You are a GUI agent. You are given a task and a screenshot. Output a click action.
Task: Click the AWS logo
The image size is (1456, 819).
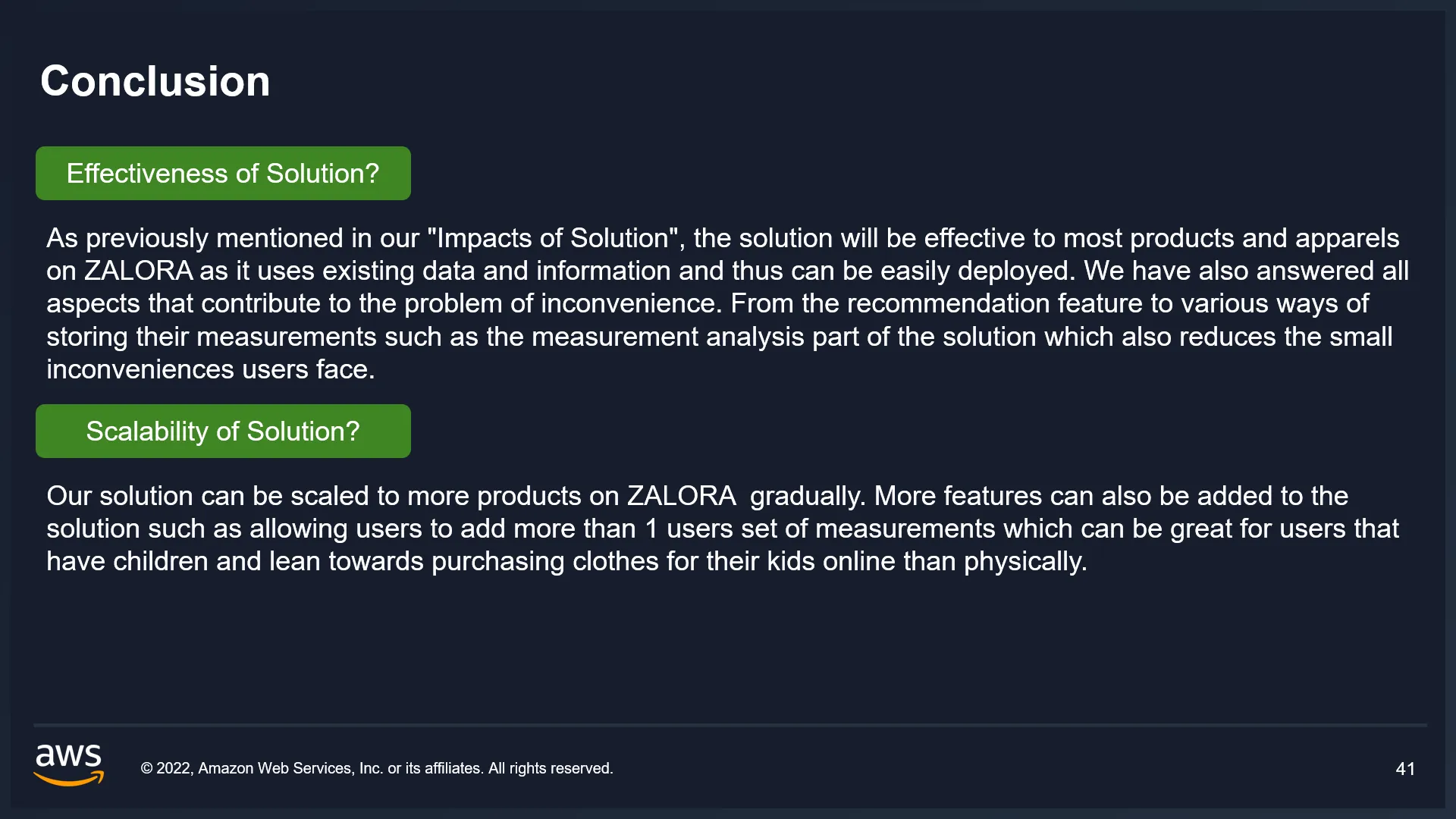coord(69,764)
